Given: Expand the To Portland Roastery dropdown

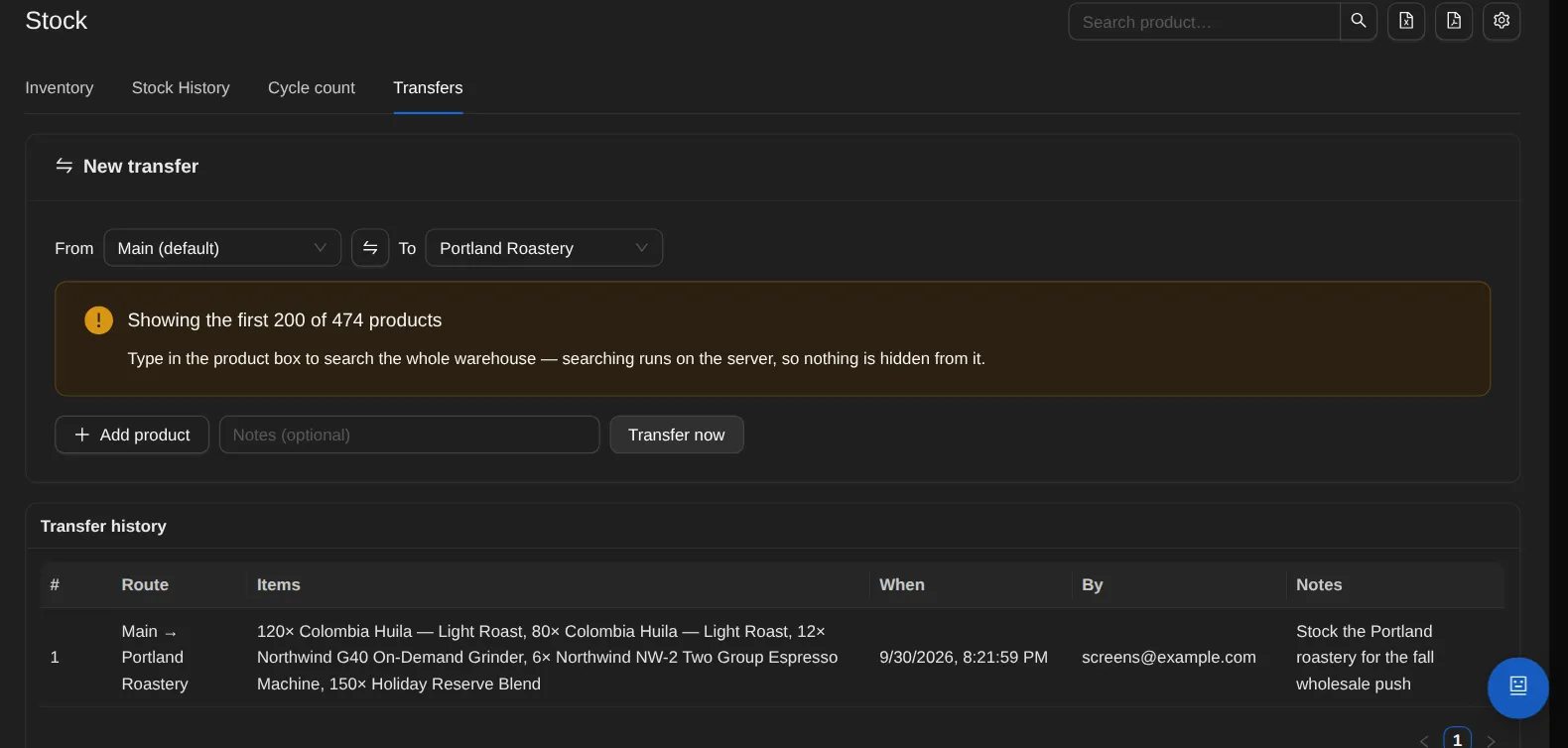Looking at the screenshot, I should (544, 248).
